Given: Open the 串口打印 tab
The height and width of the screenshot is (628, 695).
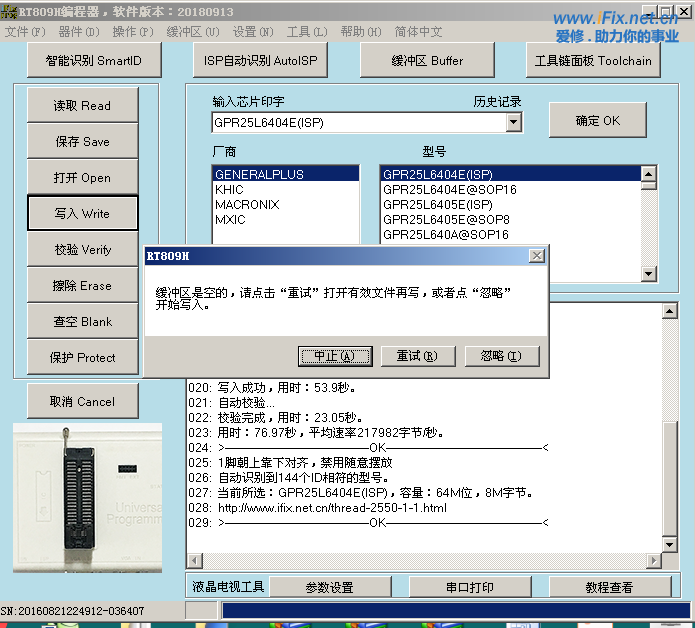Looking at the screenshot, I should pyautogui.click(x=470, y=587).
